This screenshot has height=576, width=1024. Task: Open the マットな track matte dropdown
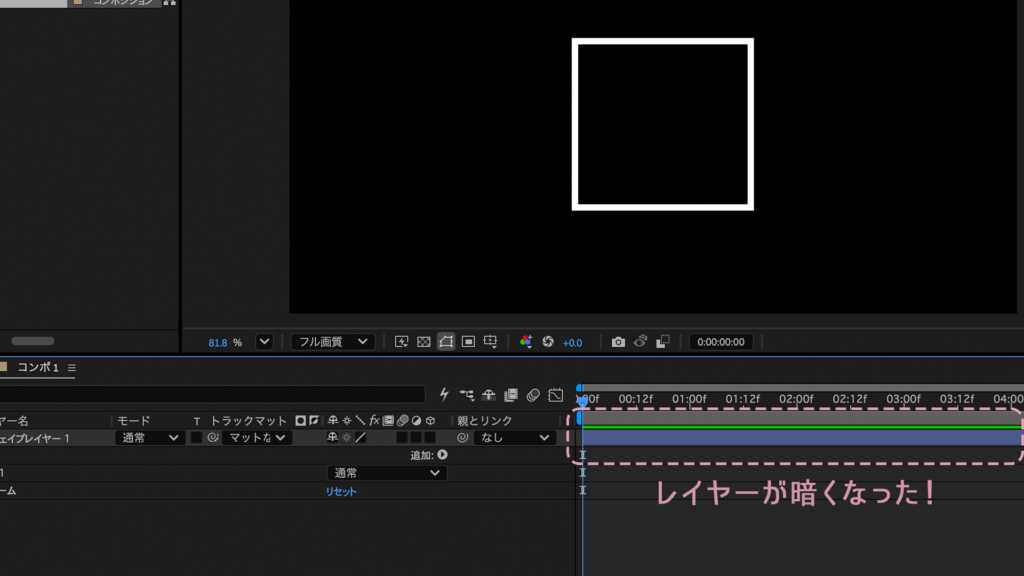[x=255, y=438]
